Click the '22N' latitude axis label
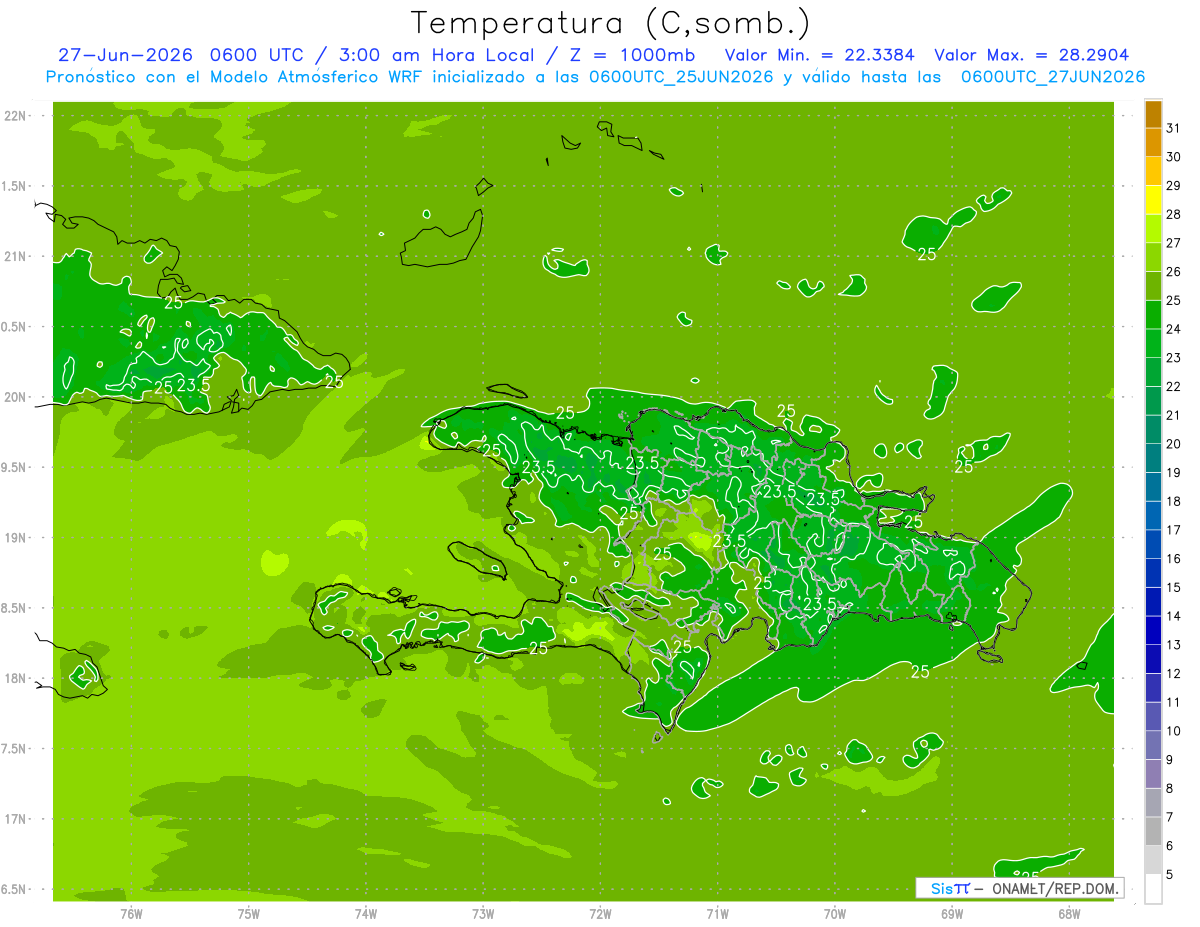 click(14, 116)
